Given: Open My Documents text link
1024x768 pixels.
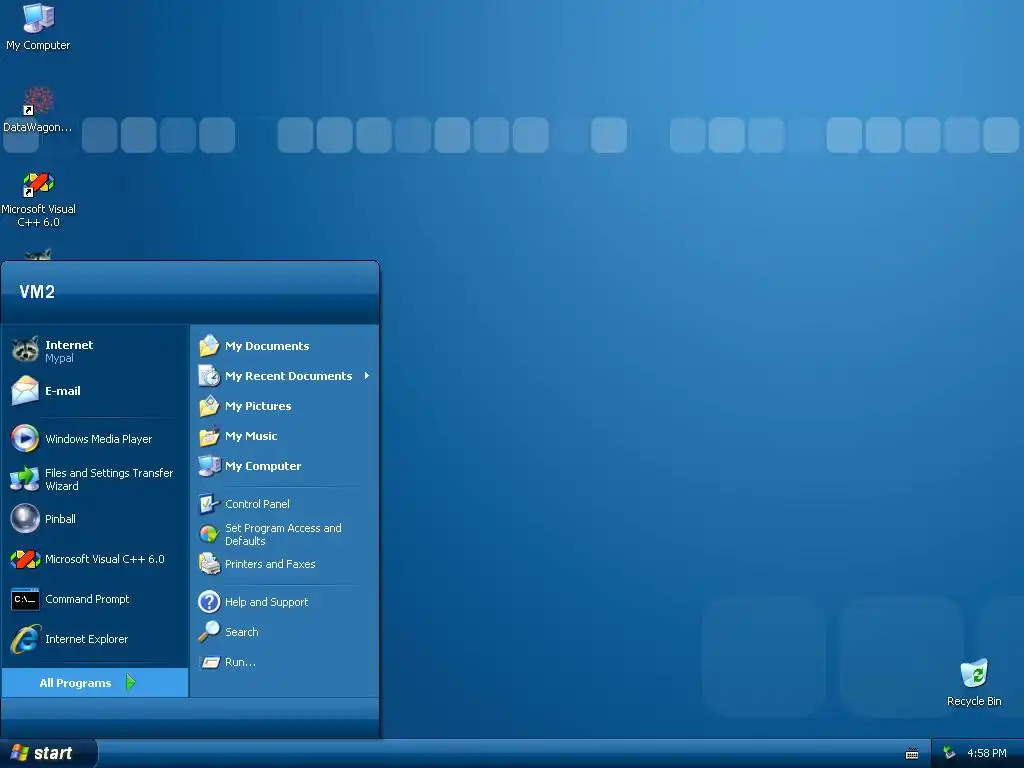Looking at the screenshot, I should [267, 346].
